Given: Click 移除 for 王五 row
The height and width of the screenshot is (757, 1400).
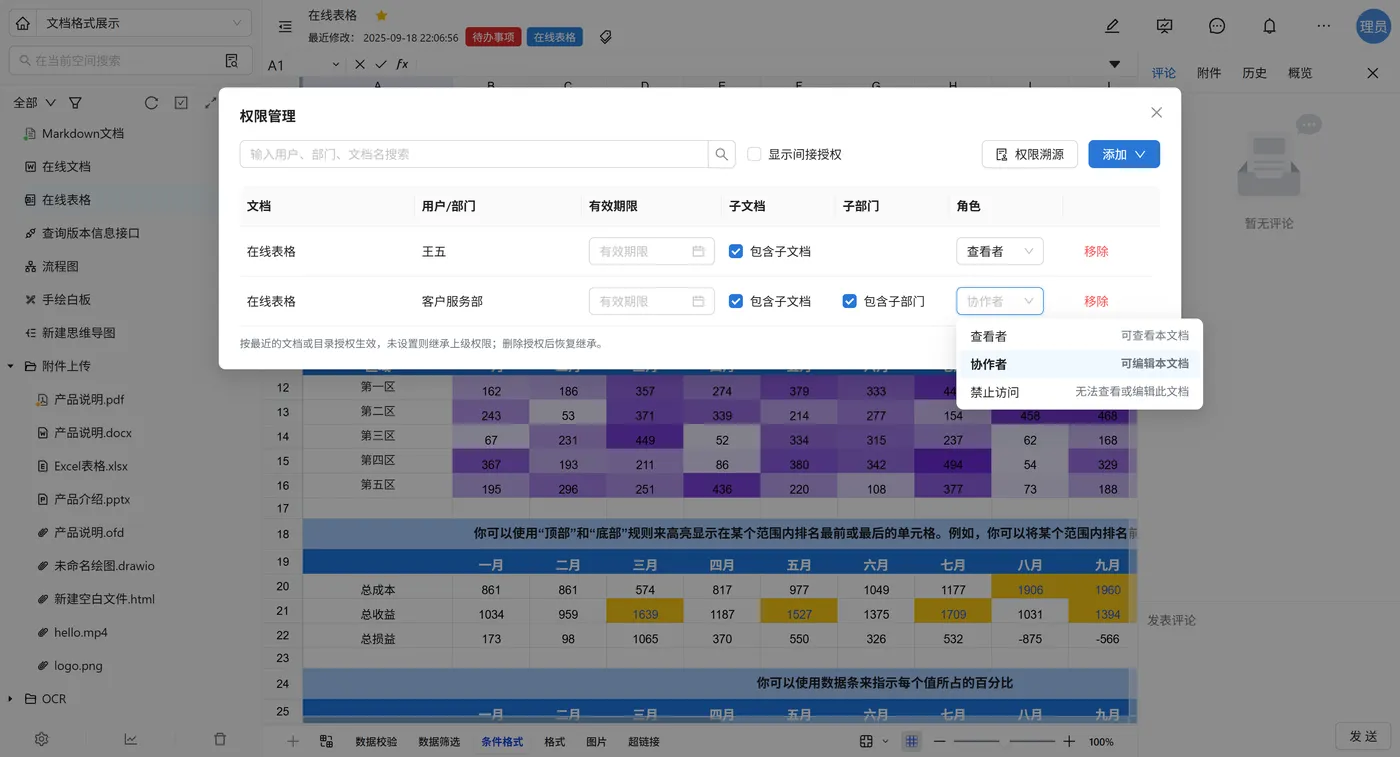Looking at the screenshot, I should click(1096, 251).
